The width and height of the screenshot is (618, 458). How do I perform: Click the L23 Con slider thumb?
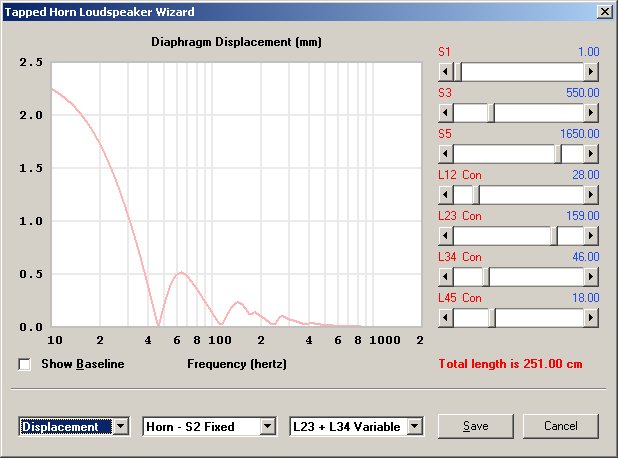point(554,236)
